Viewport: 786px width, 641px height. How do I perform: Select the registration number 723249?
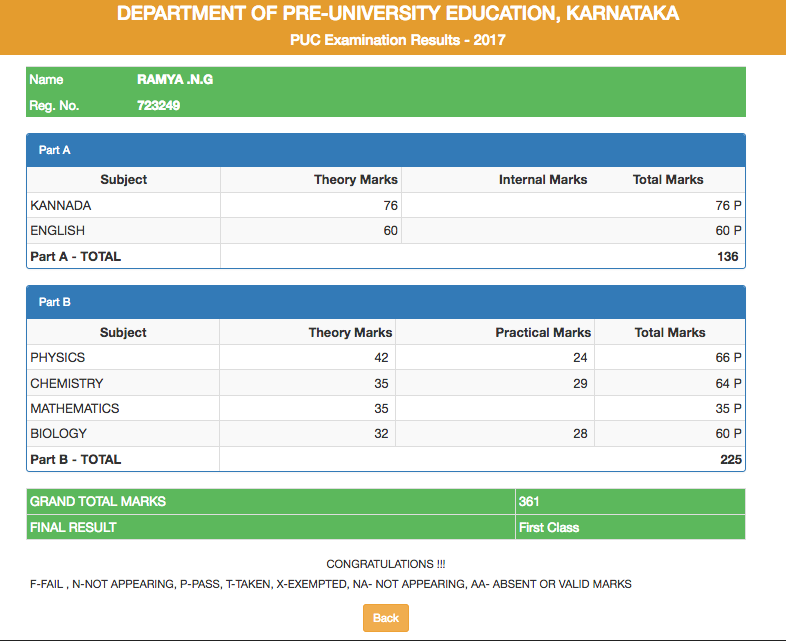point(158,105)
